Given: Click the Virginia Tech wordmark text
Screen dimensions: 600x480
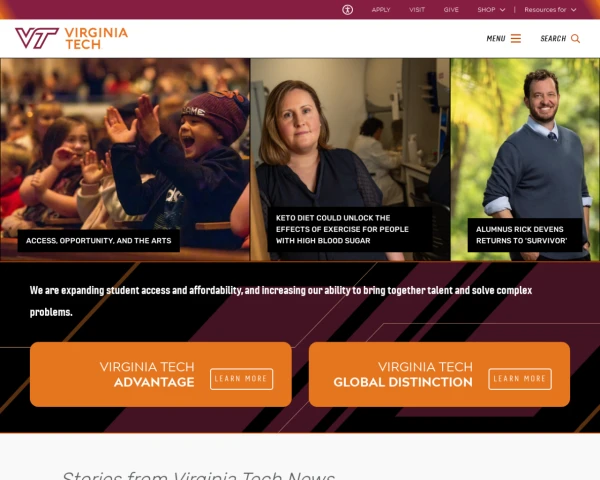Looking at the screenshot, I should pyautogui.click(x=96, y=38).
